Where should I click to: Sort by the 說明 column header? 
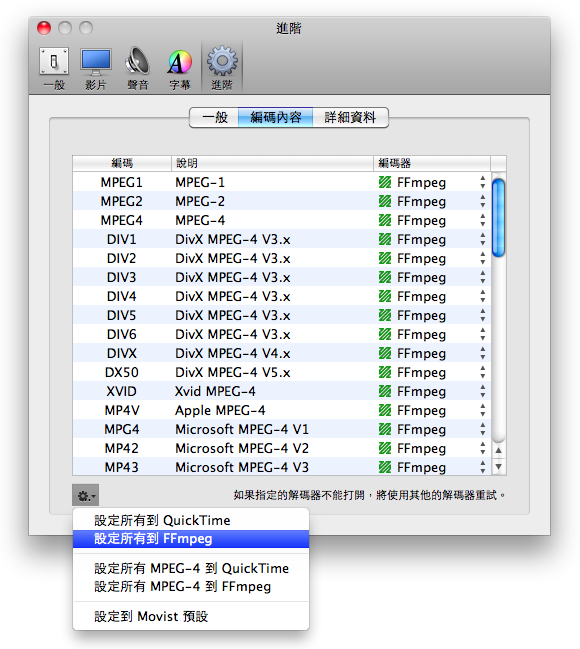[272, 163]
